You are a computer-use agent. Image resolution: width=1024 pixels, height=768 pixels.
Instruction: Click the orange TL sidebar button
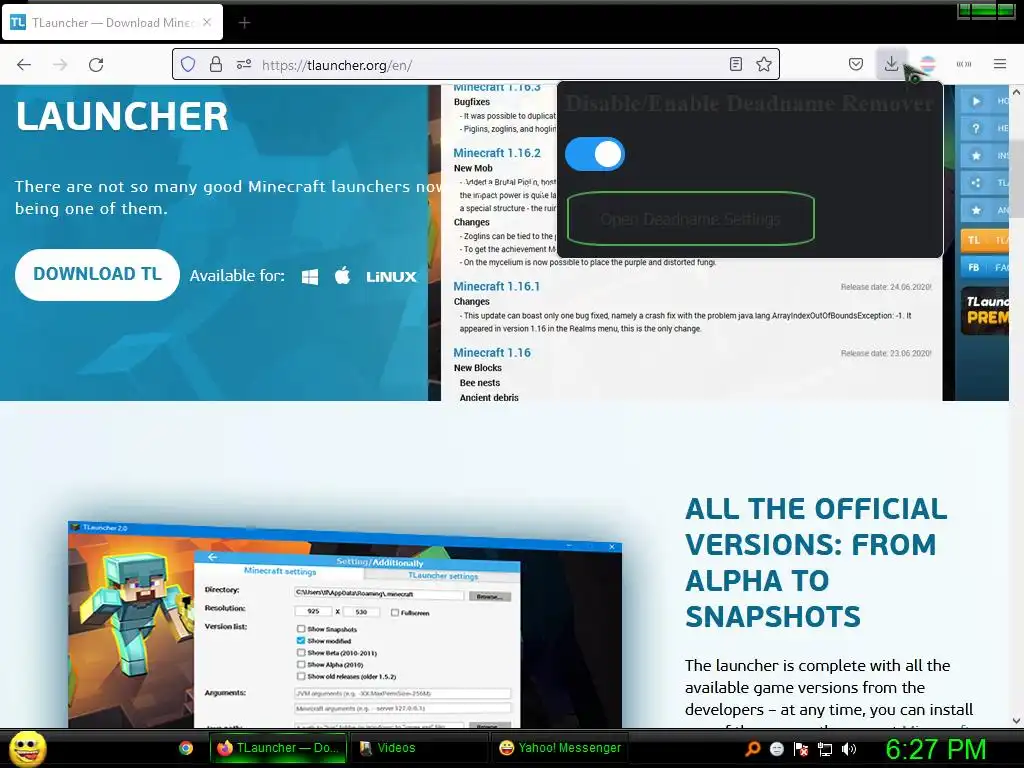pyautogui.click(x=985, y=240)
